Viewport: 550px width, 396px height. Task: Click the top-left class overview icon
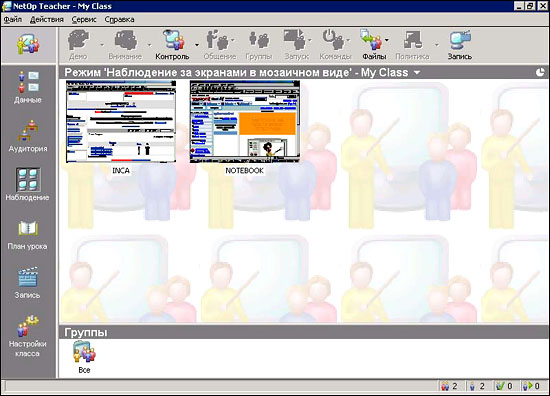click(x=28, y=45)
